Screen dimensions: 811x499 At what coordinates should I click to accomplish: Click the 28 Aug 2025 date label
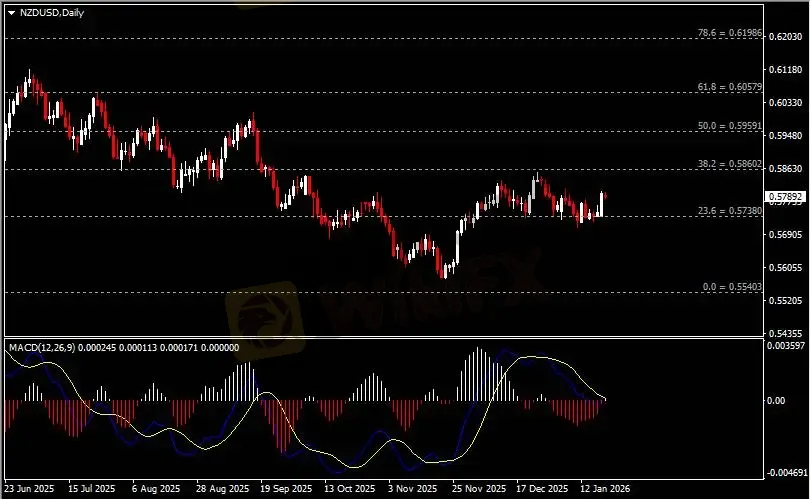[222, 489]
